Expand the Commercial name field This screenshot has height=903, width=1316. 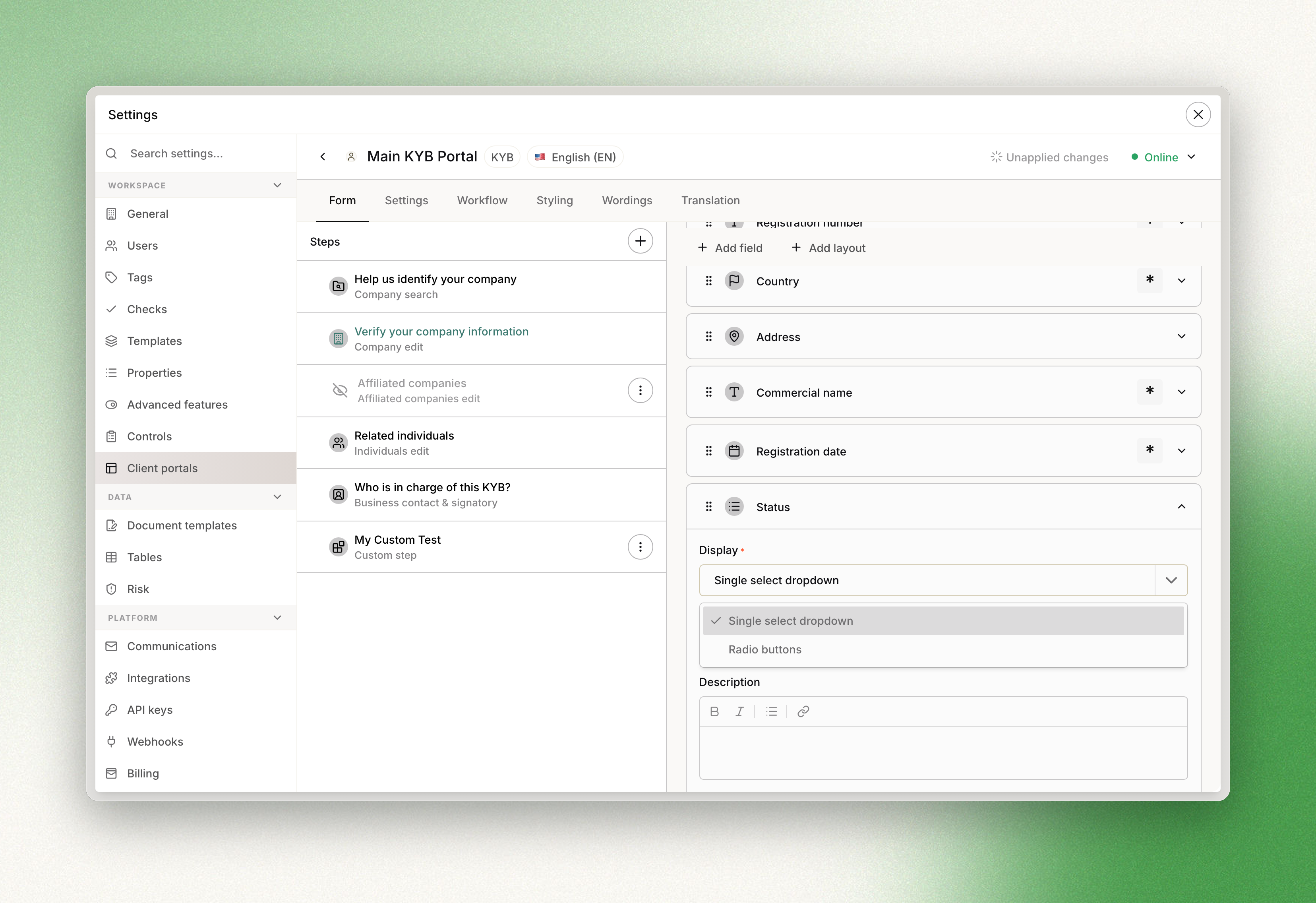coord(1181,391)
